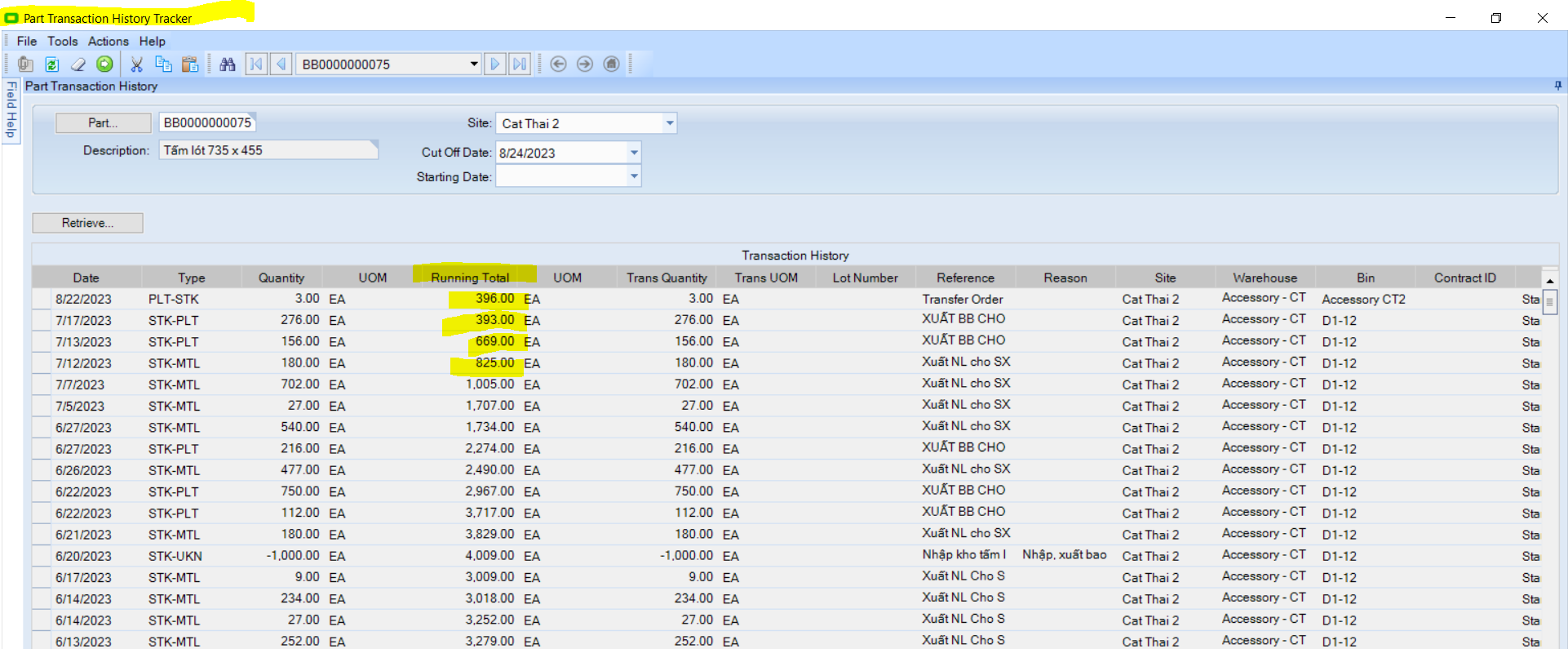Click the Trans Quantity column header
The image size is (1568, 649).
[x=667, y=278]
